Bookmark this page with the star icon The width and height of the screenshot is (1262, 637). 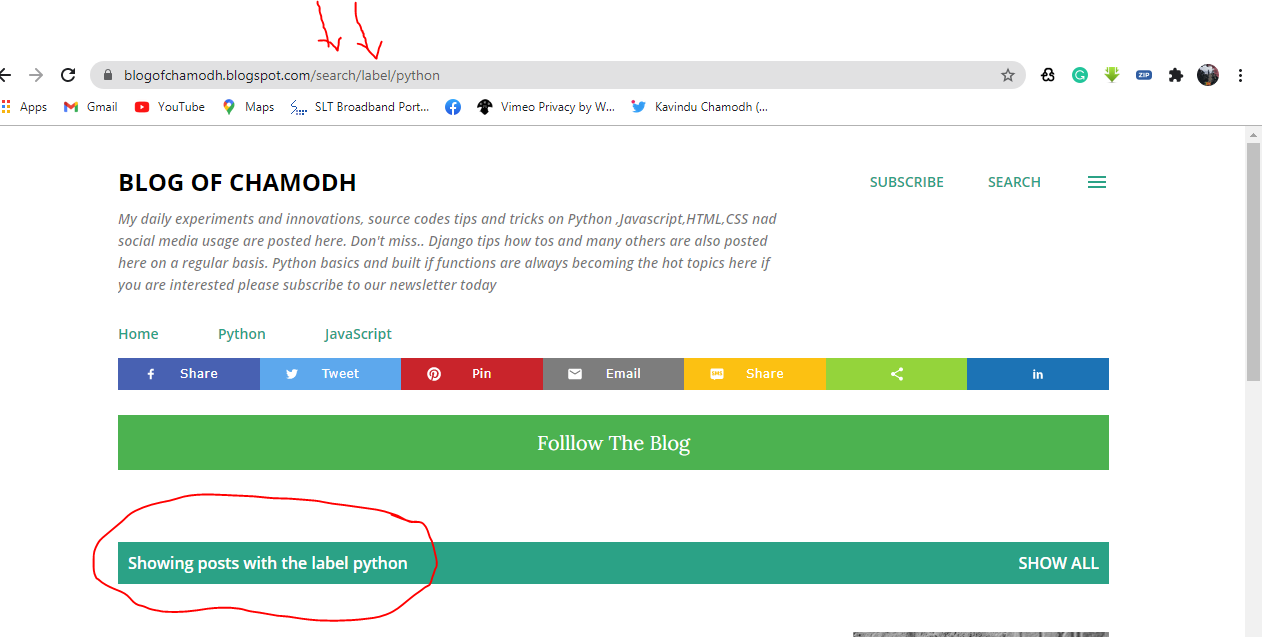1008,75
